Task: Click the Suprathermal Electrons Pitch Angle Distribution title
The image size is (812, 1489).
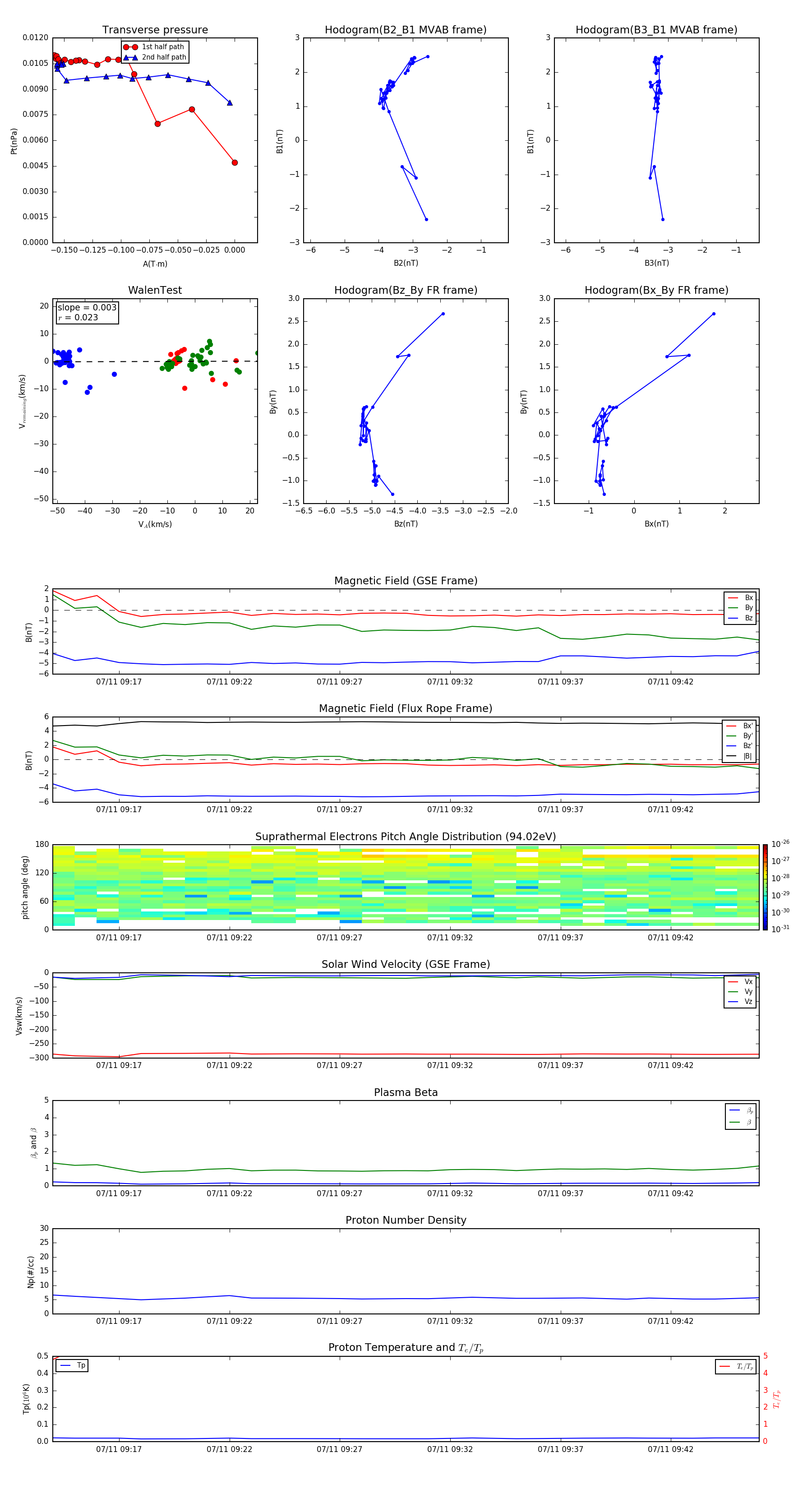Action: 406,837
